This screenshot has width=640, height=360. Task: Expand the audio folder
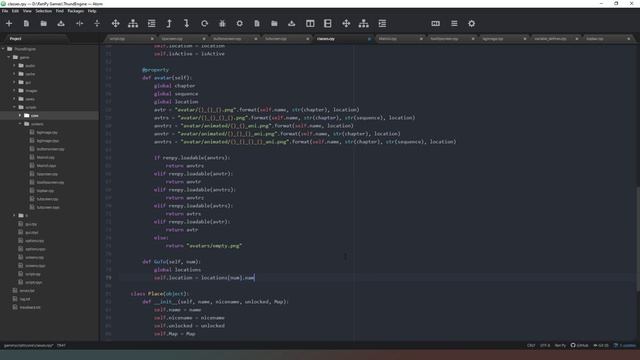[14, 66]
